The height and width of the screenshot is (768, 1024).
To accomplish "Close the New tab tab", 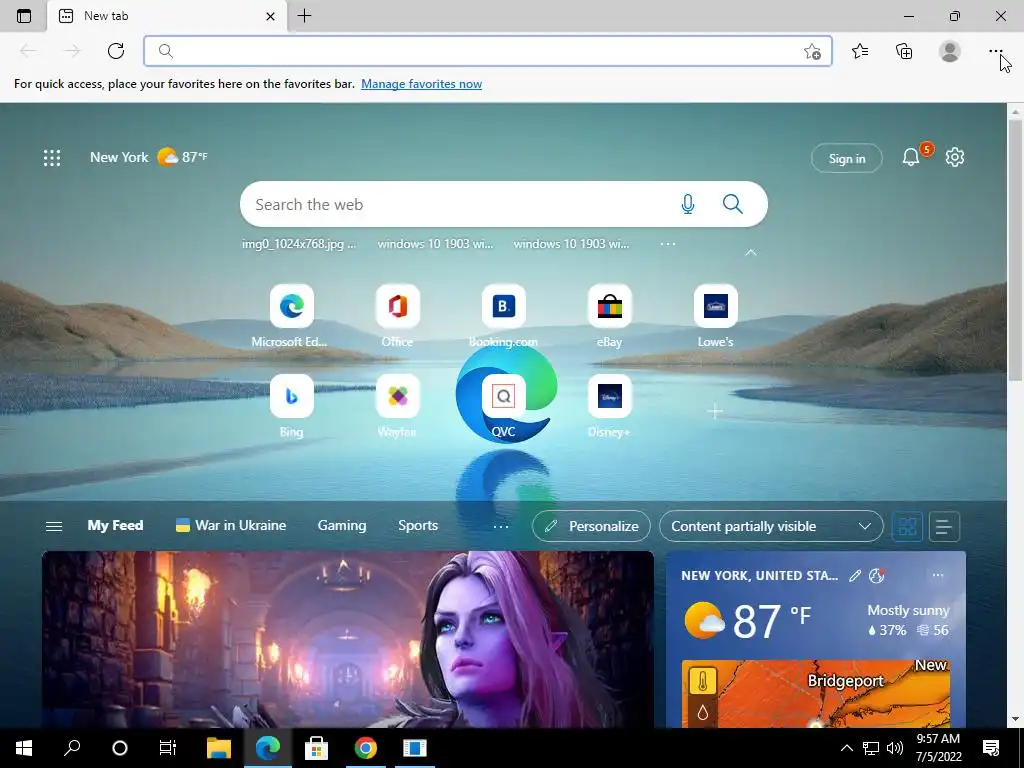I will [x=270, y=16].
